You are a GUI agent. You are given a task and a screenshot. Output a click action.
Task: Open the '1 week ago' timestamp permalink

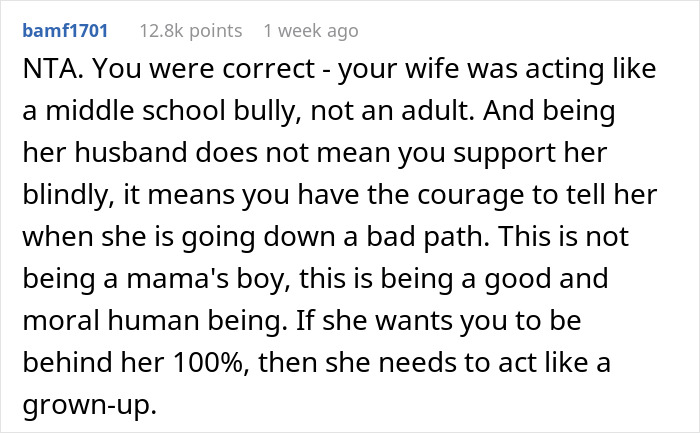click(x=311, y=31)
